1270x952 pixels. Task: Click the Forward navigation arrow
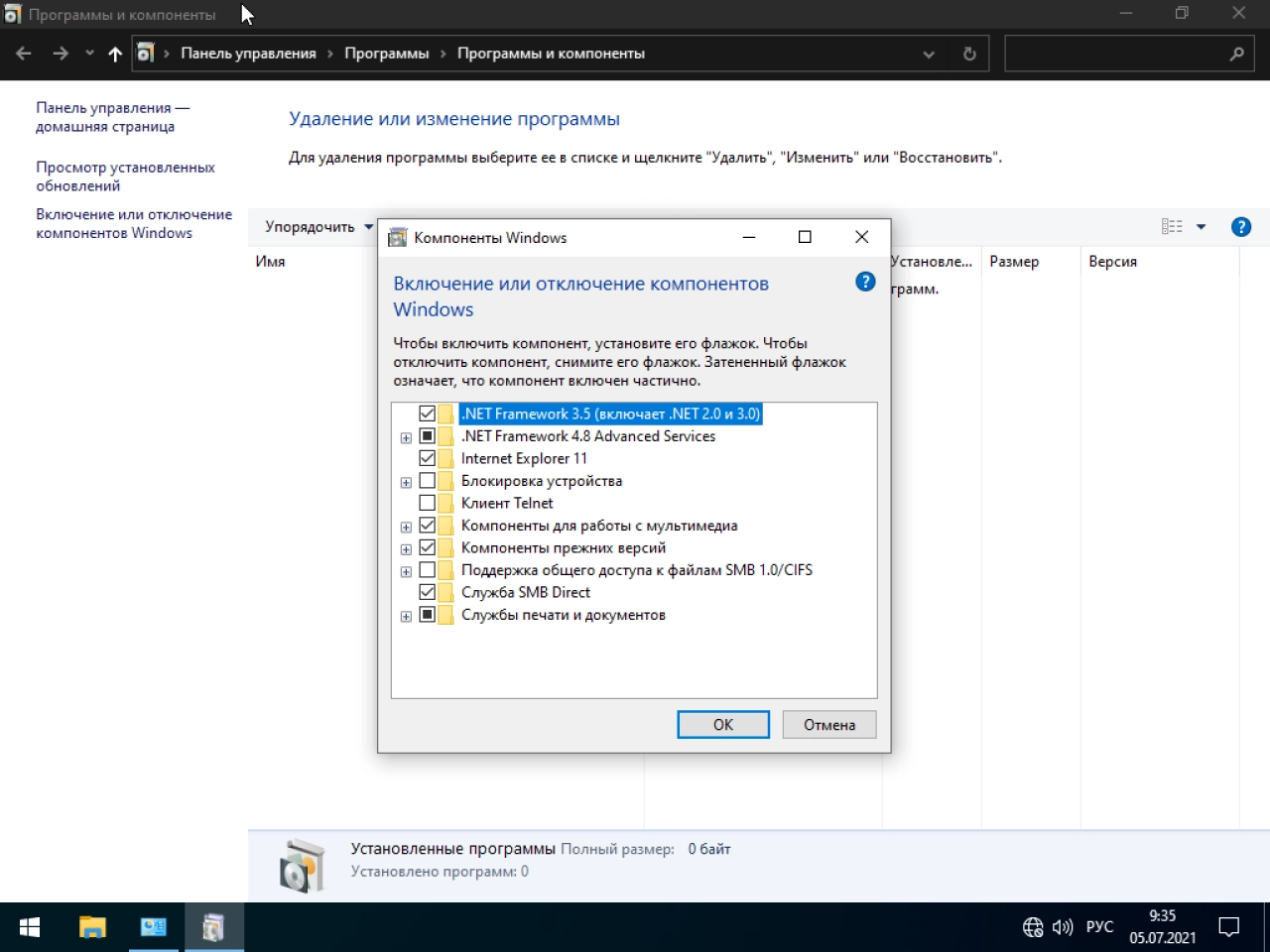pos(61,54)
